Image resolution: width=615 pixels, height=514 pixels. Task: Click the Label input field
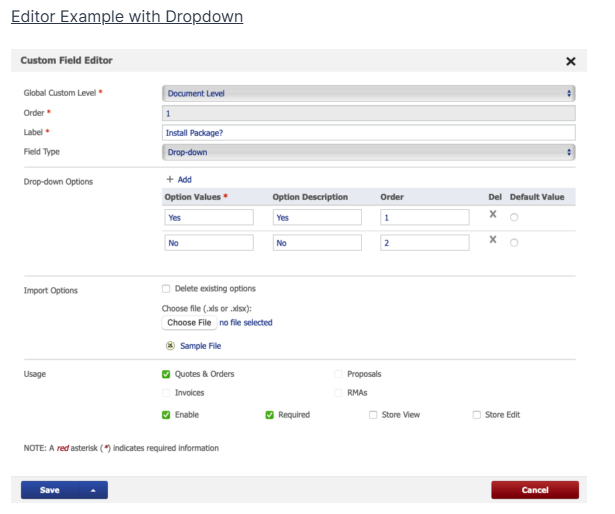(368, 132)
